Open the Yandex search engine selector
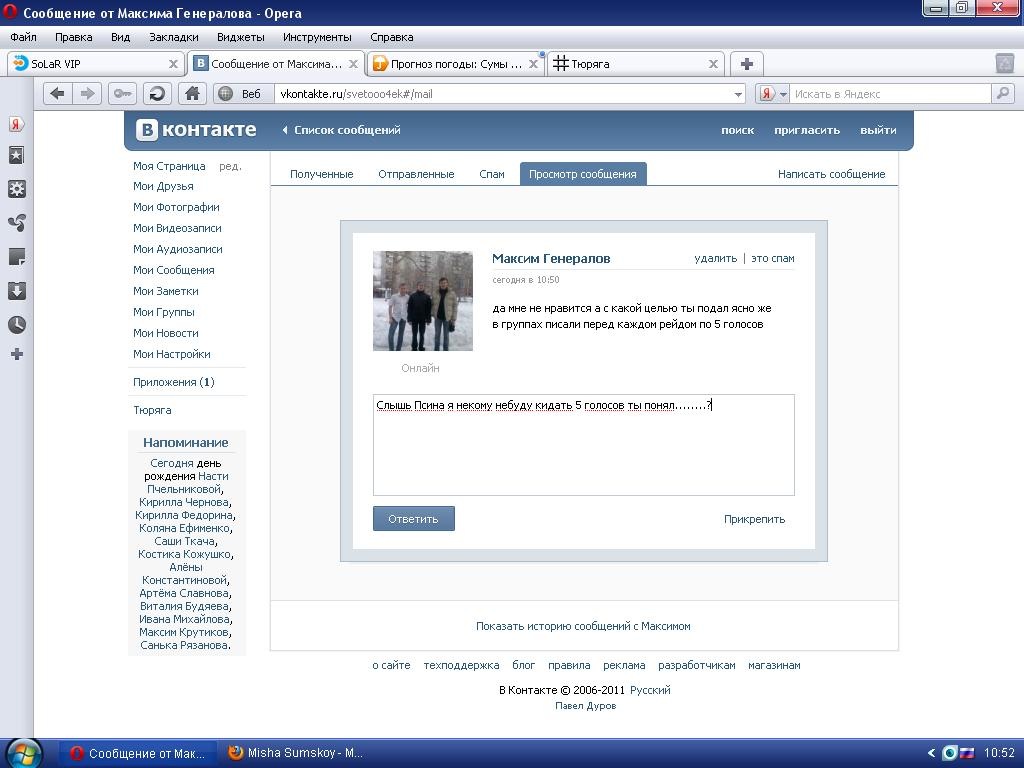The height and width of the screenshot is (768, 1024). 773,93
